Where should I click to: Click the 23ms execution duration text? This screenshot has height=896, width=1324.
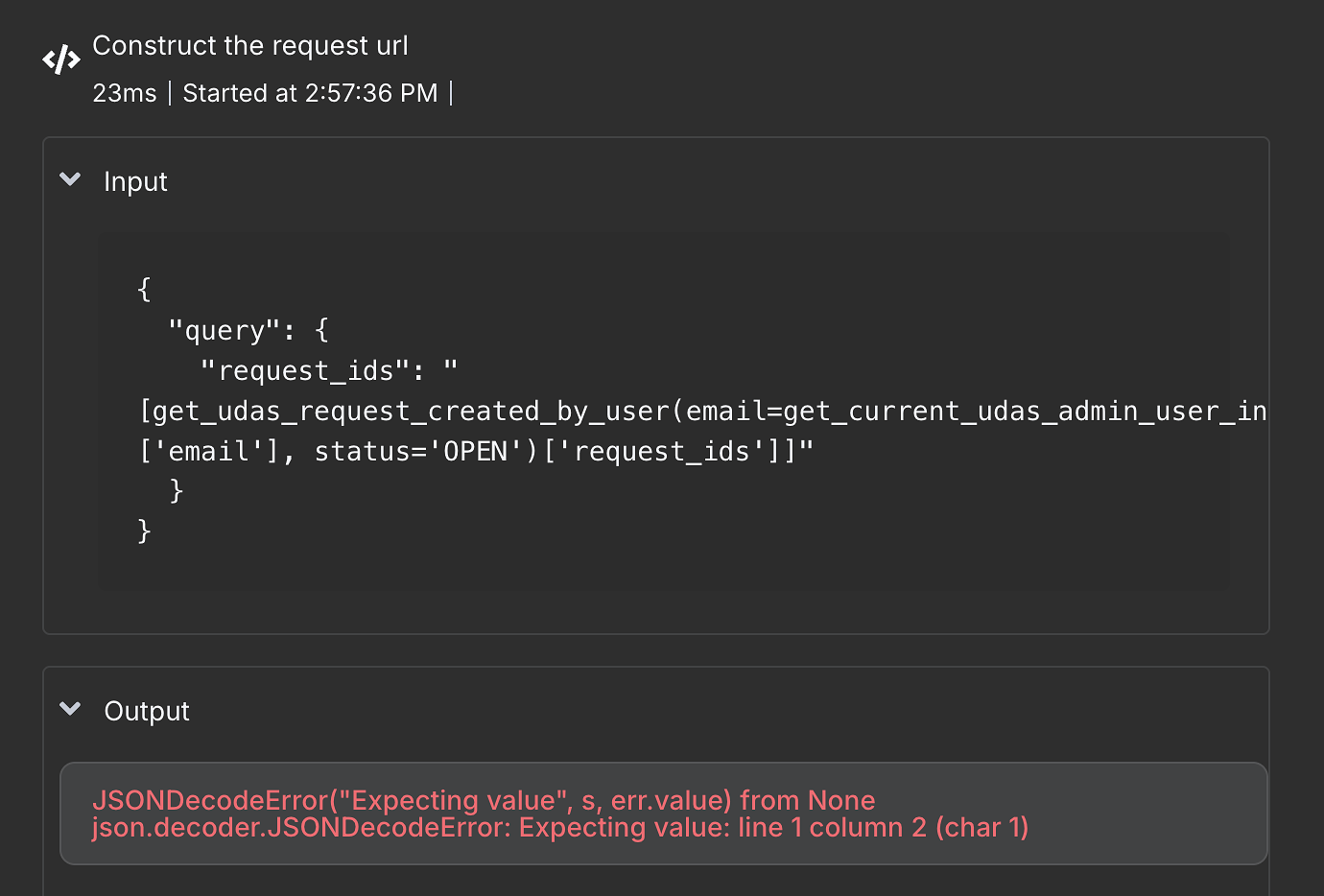[125, 92]
